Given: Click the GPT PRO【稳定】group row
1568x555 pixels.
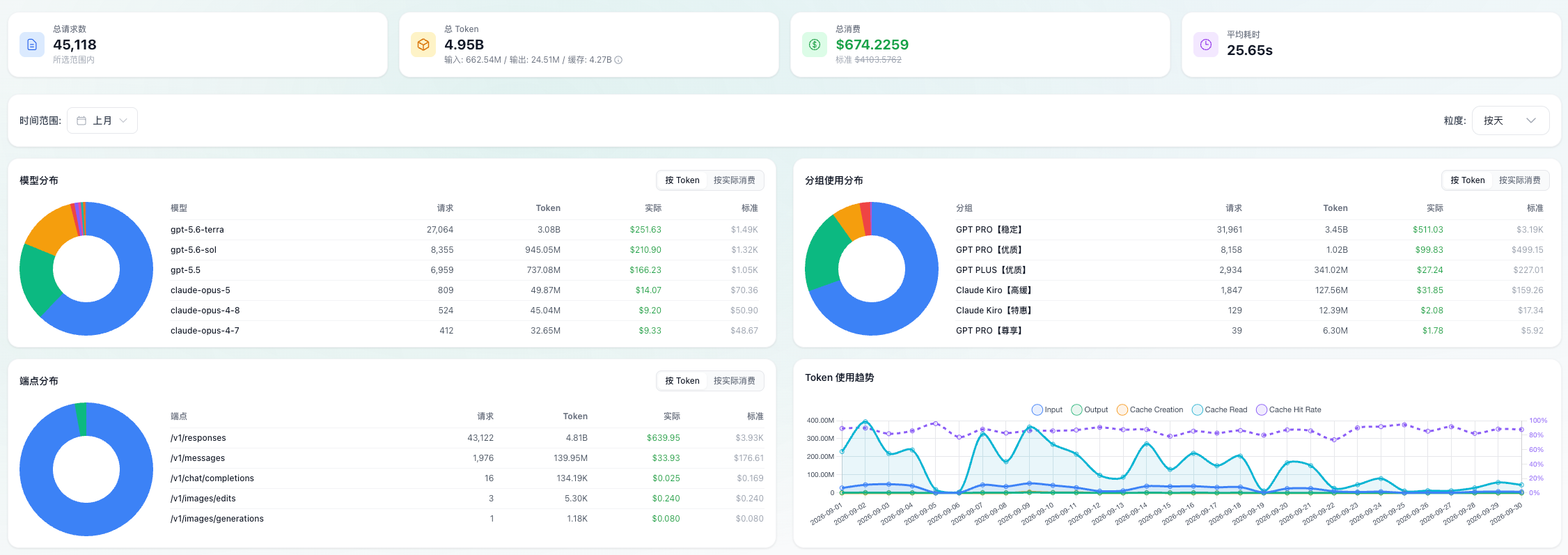Looking at the screenshot, I should tap(1249, 230).
